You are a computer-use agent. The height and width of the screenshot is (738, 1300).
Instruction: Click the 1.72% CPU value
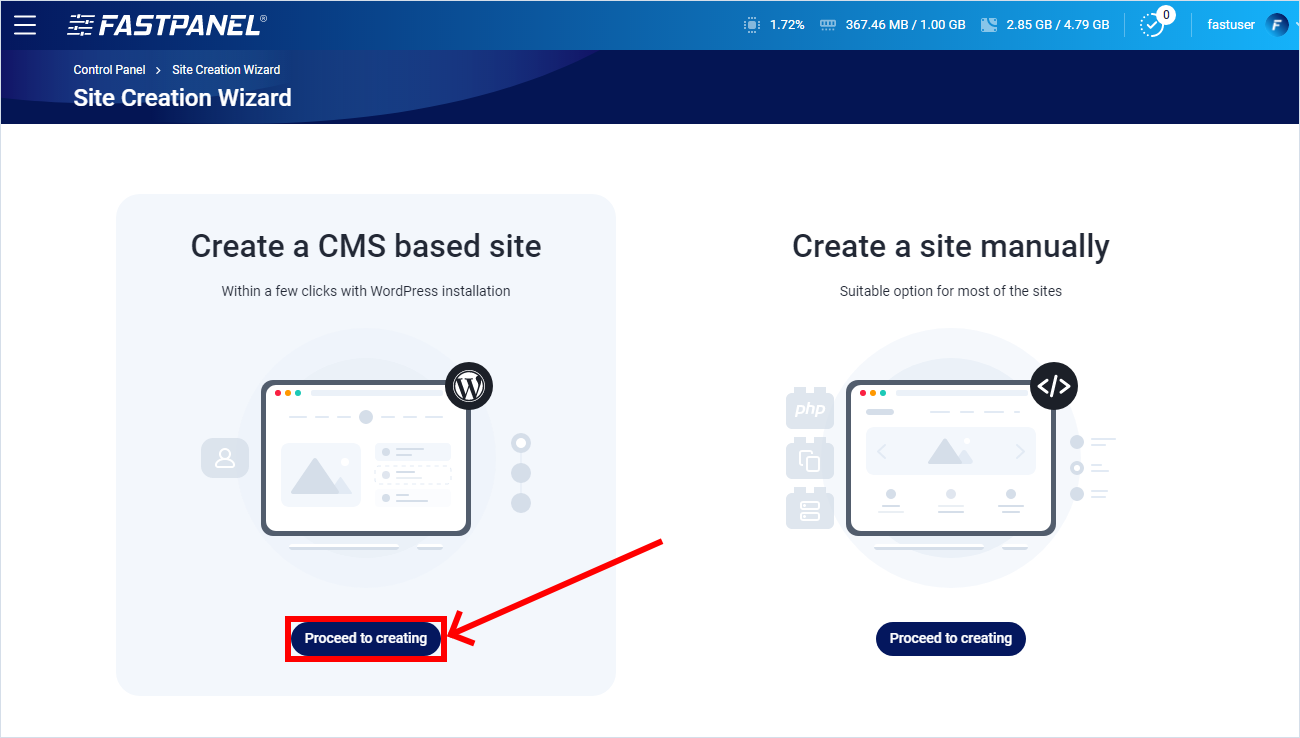click(x=787, y=25)
